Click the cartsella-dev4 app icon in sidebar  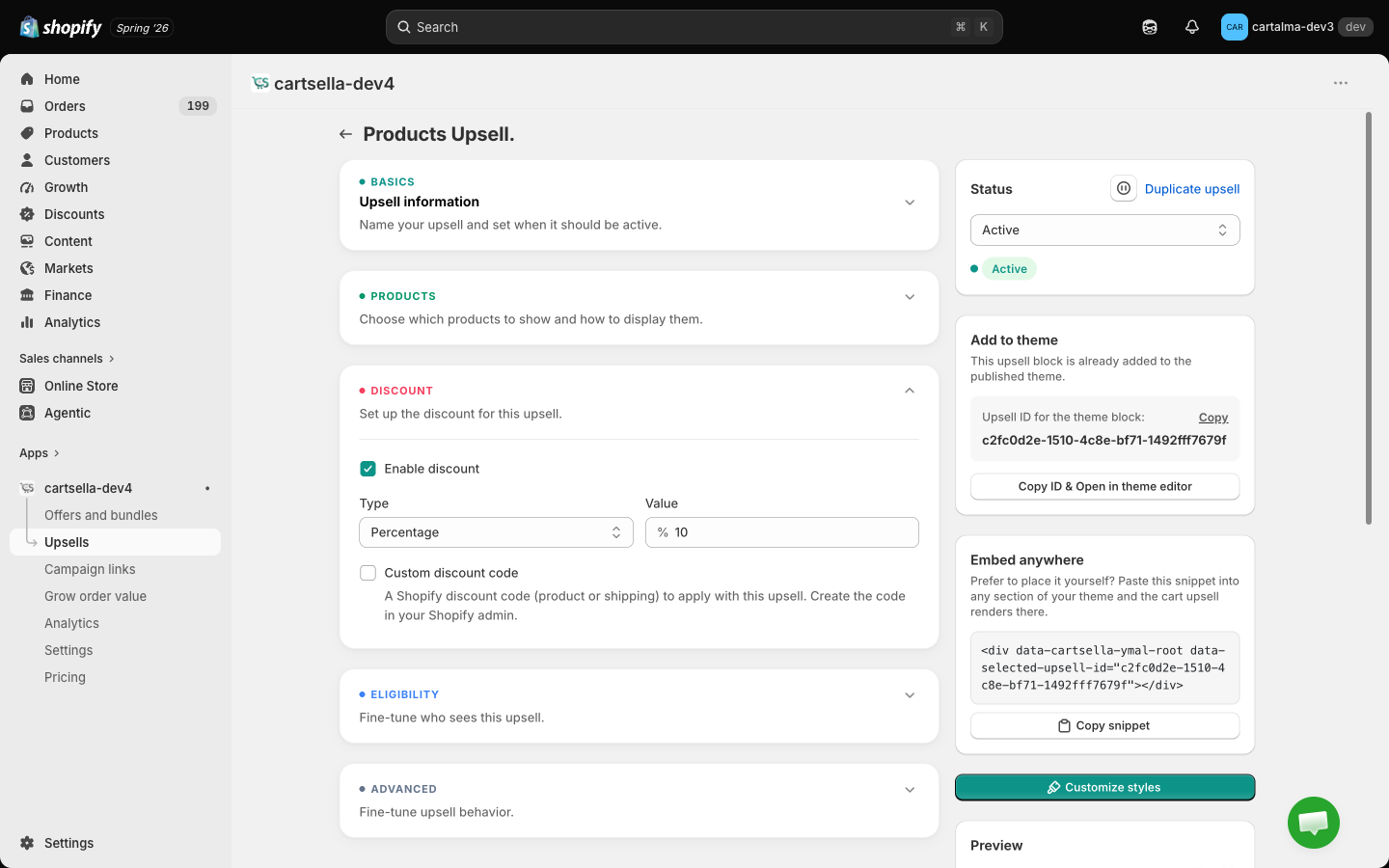27,488
